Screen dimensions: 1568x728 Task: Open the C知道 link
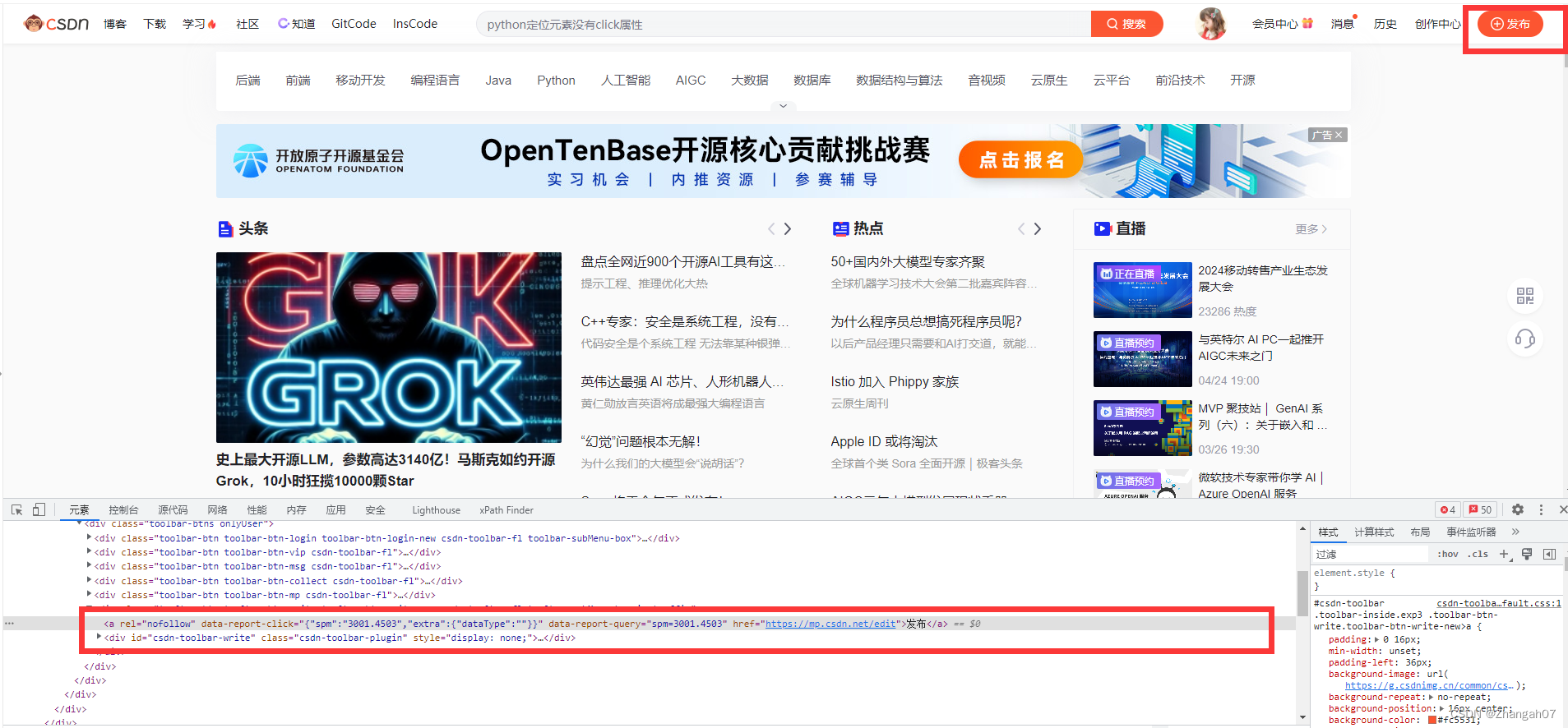pyautogui.click(x=297, y=24)
